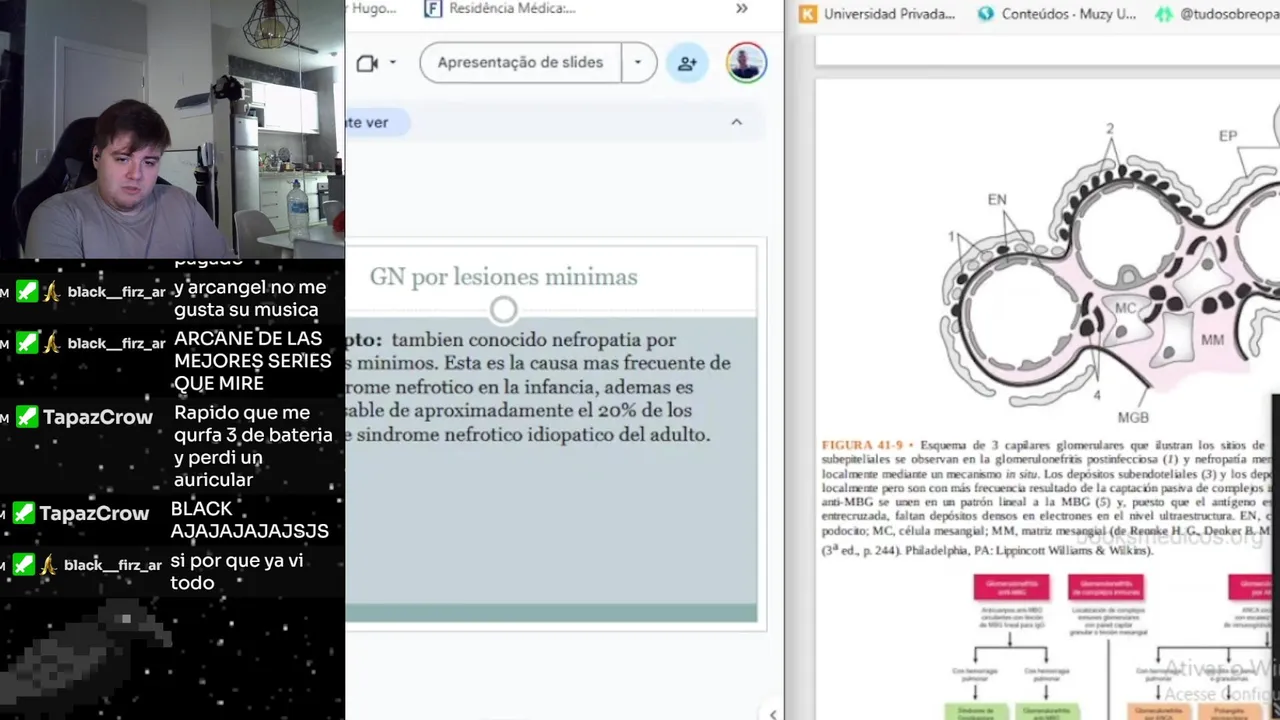This screenshot has height=720, width=1280.
Task: Click banana badge beside 'ARCANE DE LAS' message
Action: tap(52, 343)
